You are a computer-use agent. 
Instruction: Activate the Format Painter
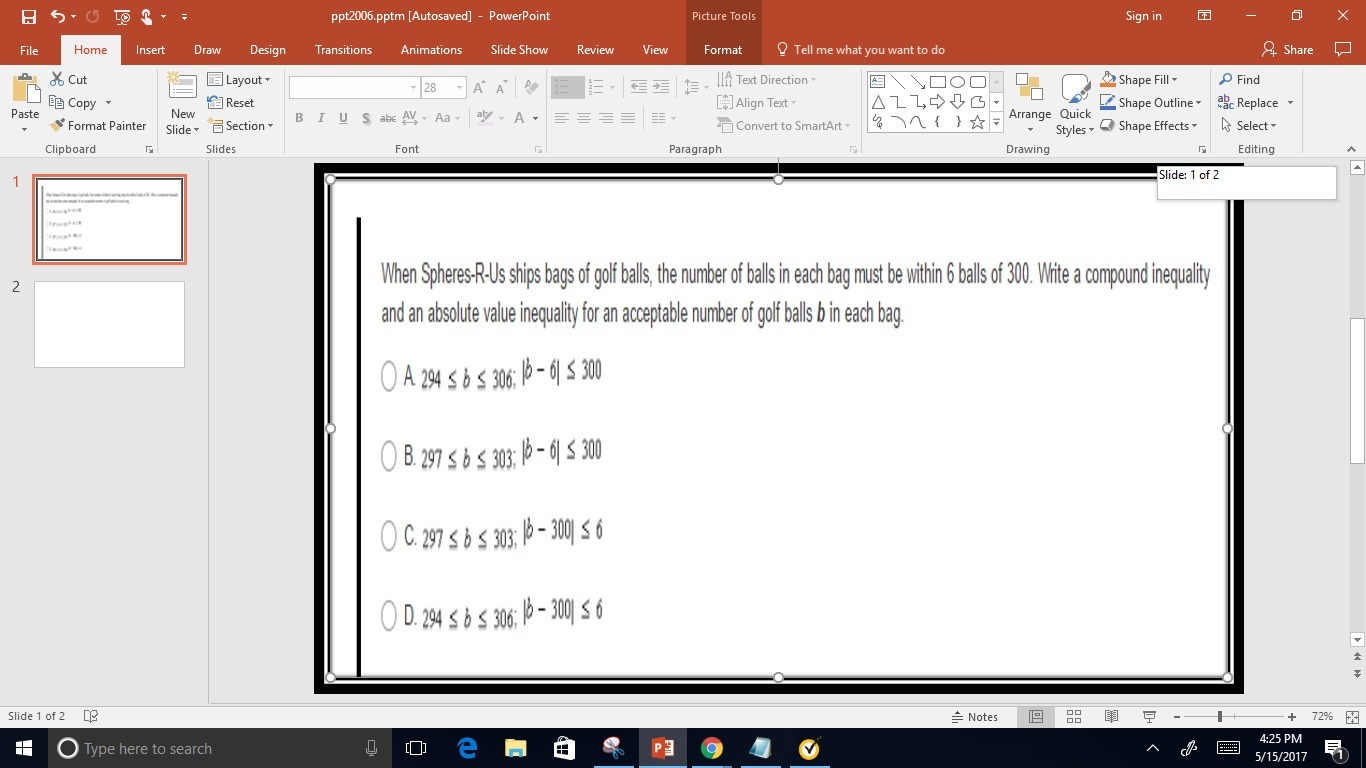pyautogui.click(x=98, y=126)
